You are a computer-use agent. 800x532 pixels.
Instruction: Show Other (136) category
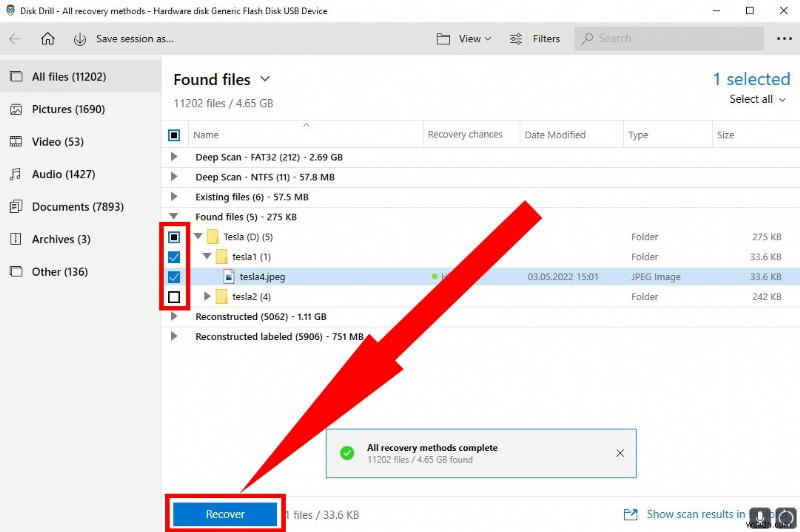click(x=81, y=272)
